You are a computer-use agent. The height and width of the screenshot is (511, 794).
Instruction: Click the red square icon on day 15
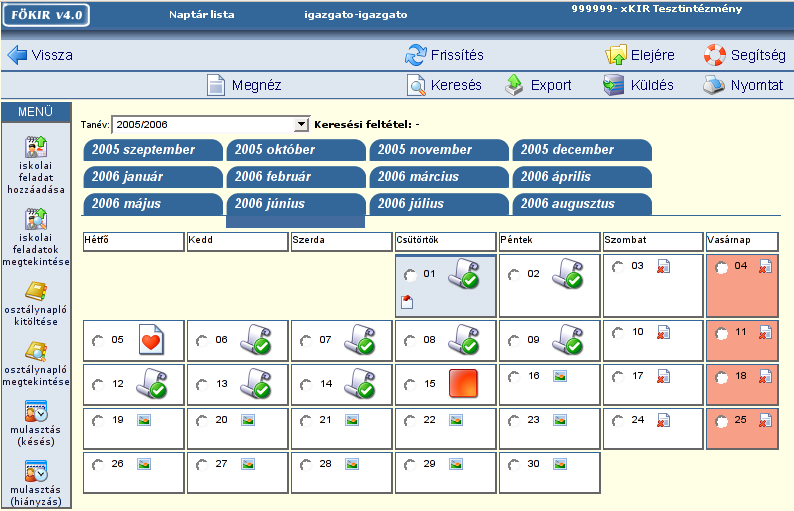pos(463,383)
